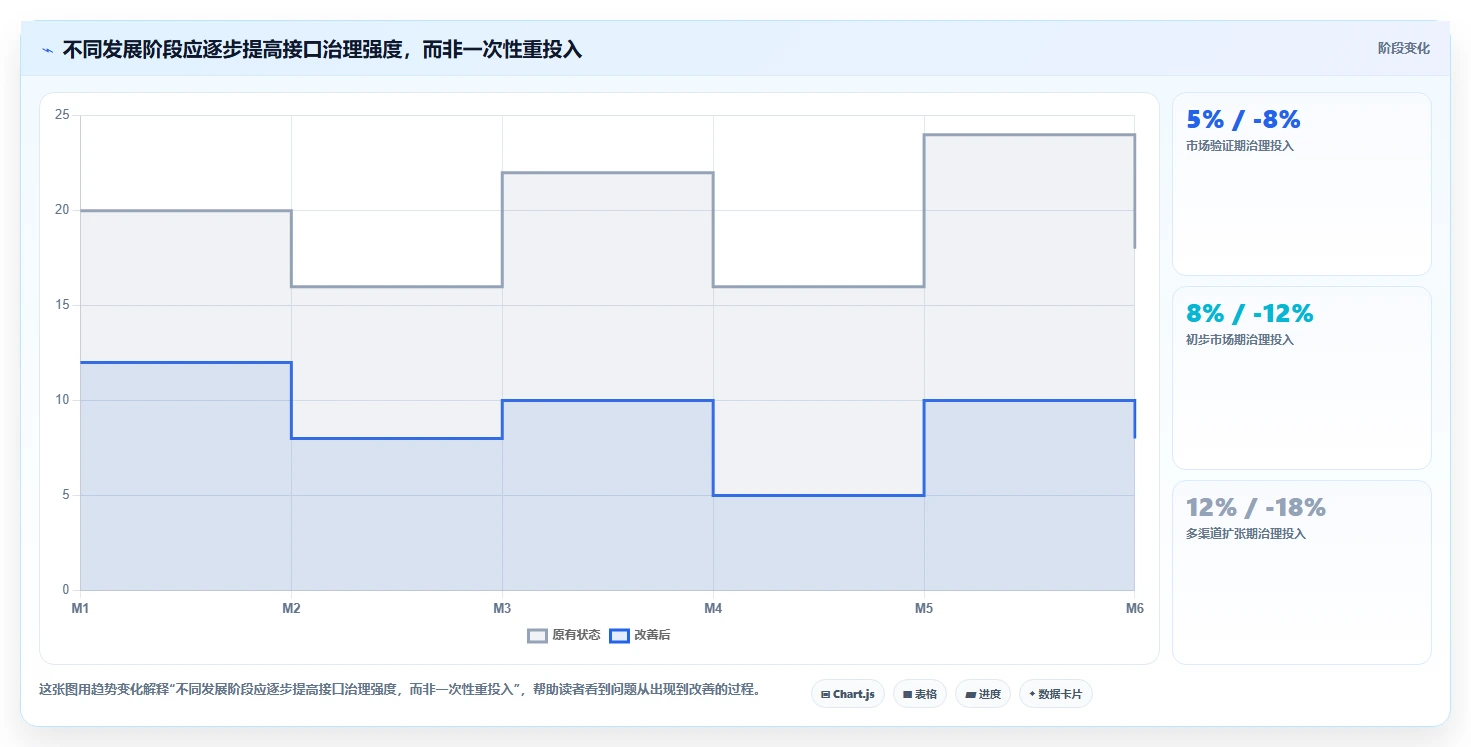Click the Chart.js tag chip

pos(848,694)
